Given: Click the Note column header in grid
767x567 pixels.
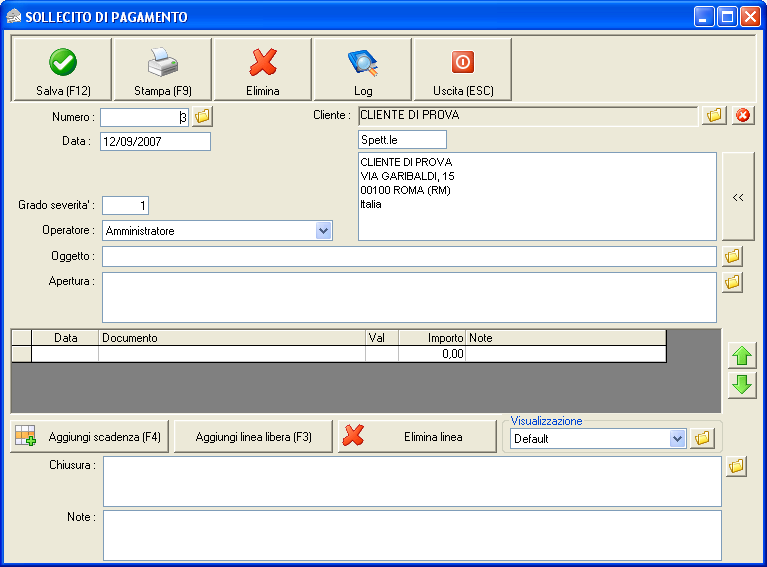Looking at the screenshot, I should pyautogui.click(x=565, y=338).
